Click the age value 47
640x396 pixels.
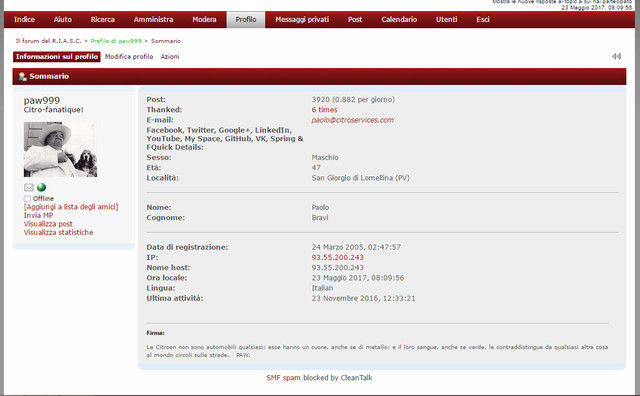click(316, 168)
